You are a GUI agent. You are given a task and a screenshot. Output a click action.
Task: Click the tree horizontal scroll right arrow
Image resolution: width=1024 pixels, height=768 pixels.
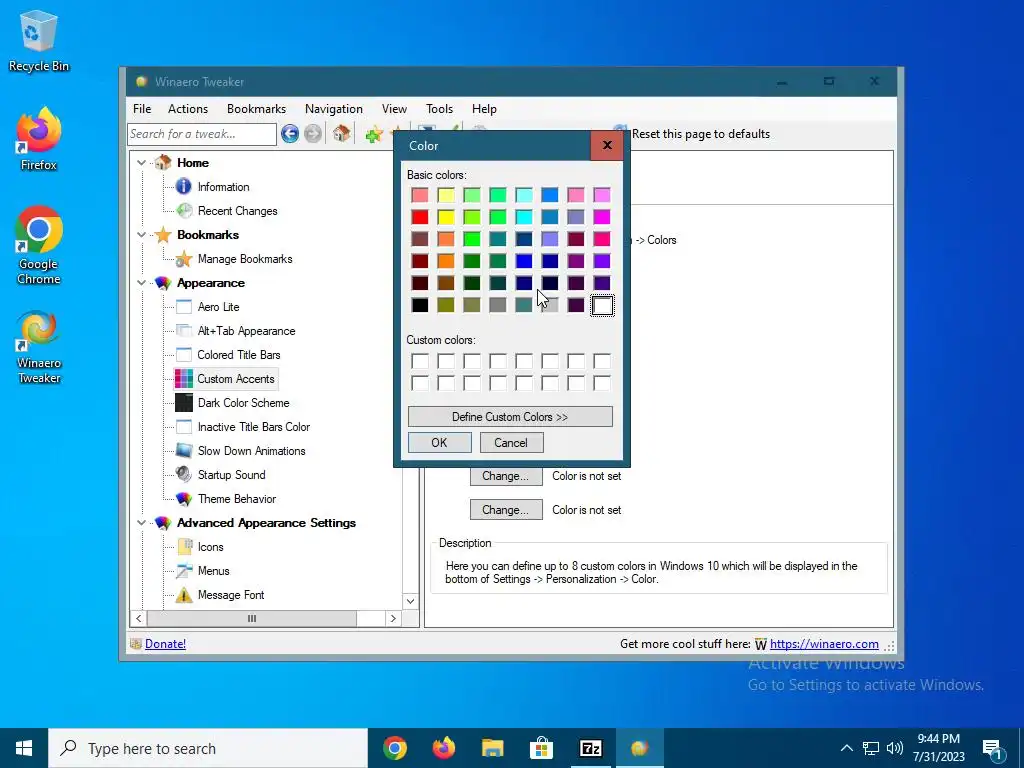pyautogui.click(x=392, y=618)
